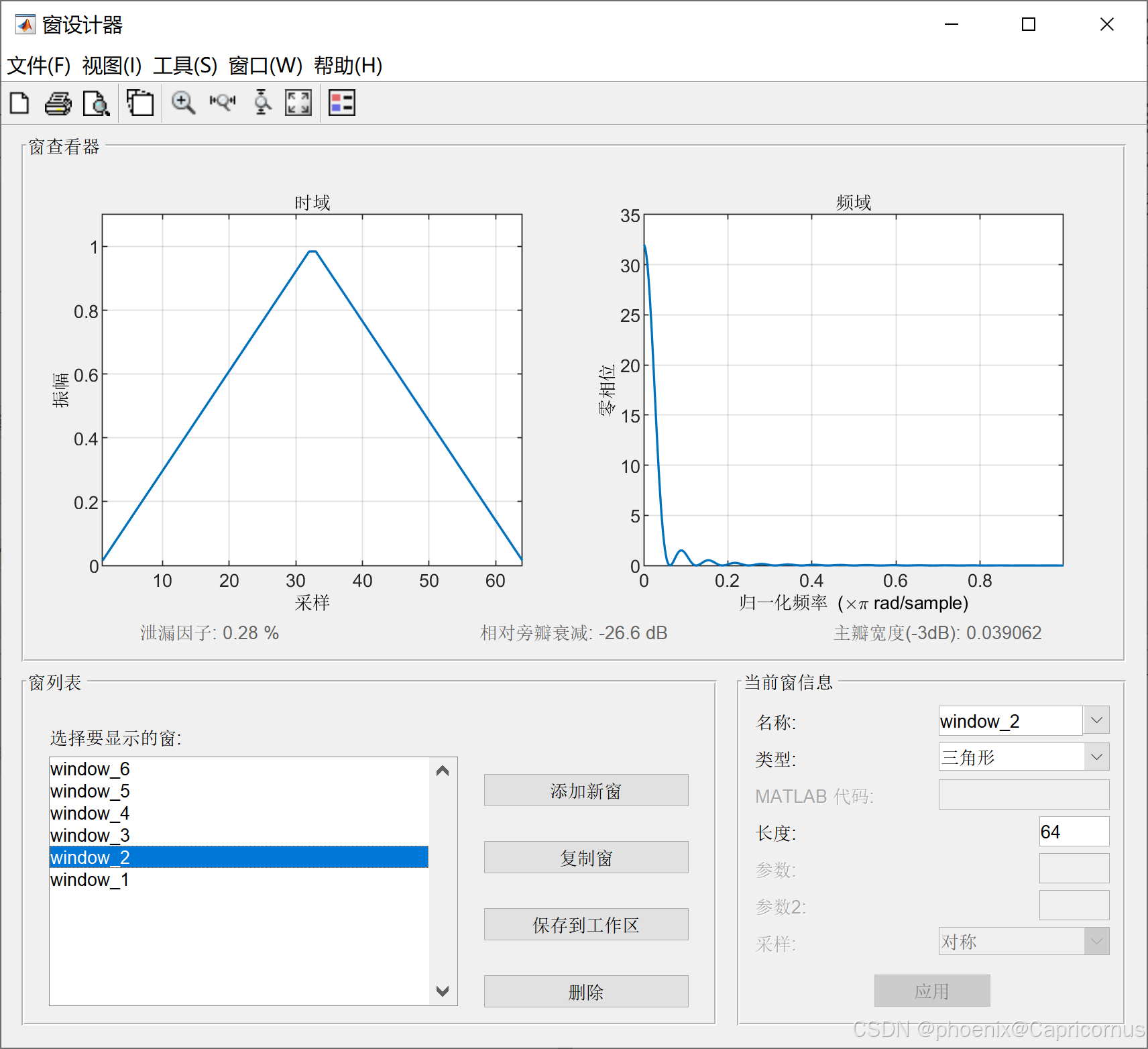Select window_5 in the window list

(239, 791)
